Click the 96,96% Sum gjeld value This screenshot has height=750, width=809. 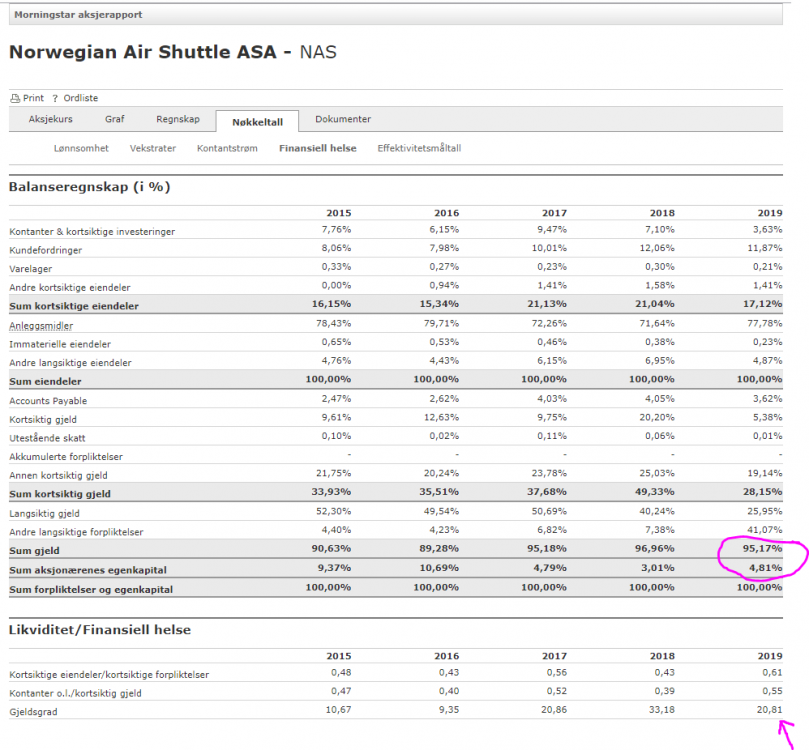pos(655,549)
